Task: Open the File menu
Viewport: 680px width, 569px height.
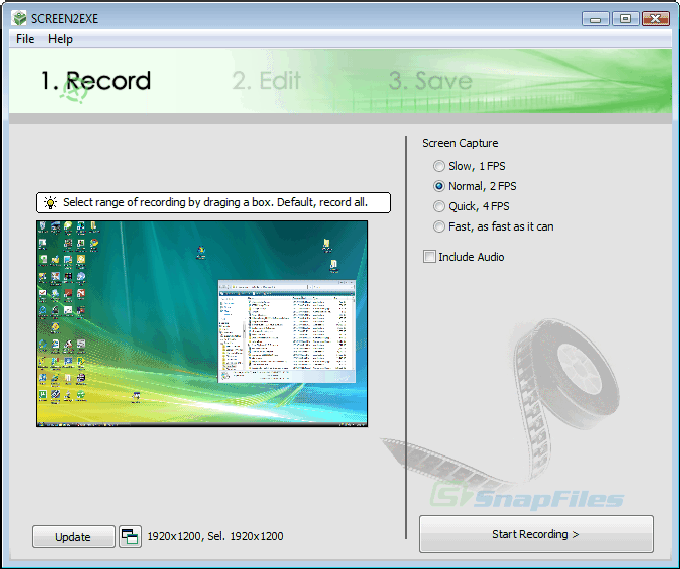Action: pos(25,39)
